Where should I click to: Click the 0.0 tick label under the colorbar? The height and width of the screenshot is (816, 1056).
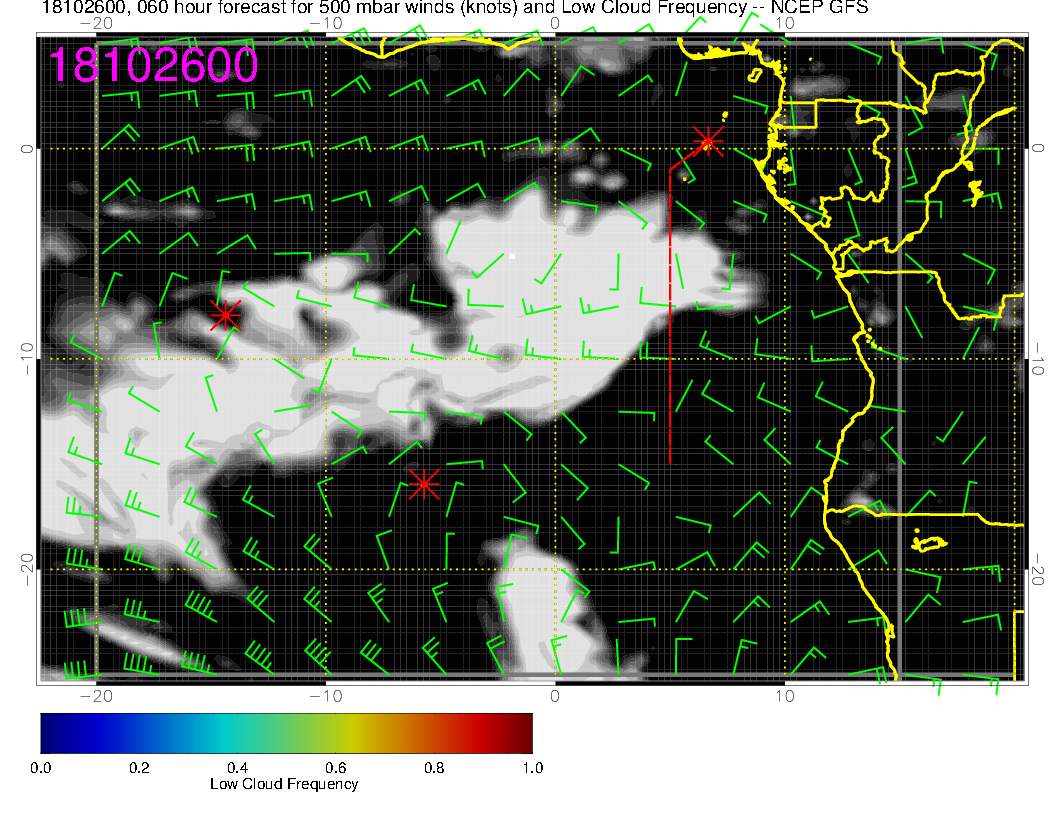[41, 767]
